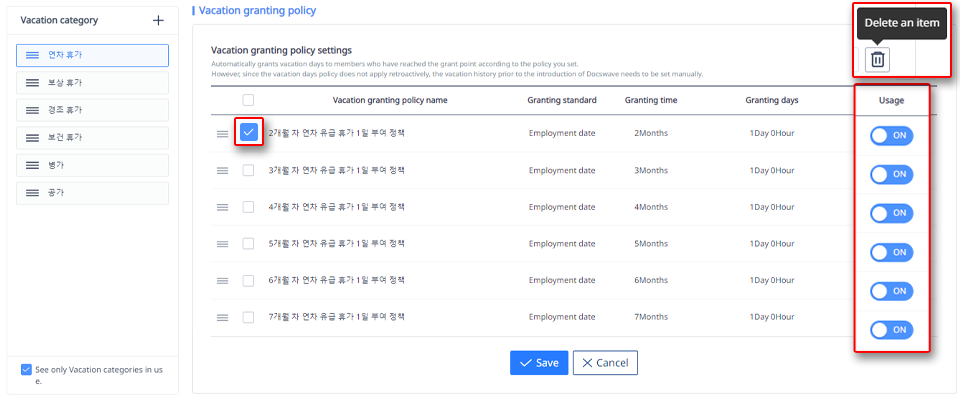960x397 pixels.
Task: Click the 6개월 차 연차 유급 휴가 policy name
Action: pos(337,281)
